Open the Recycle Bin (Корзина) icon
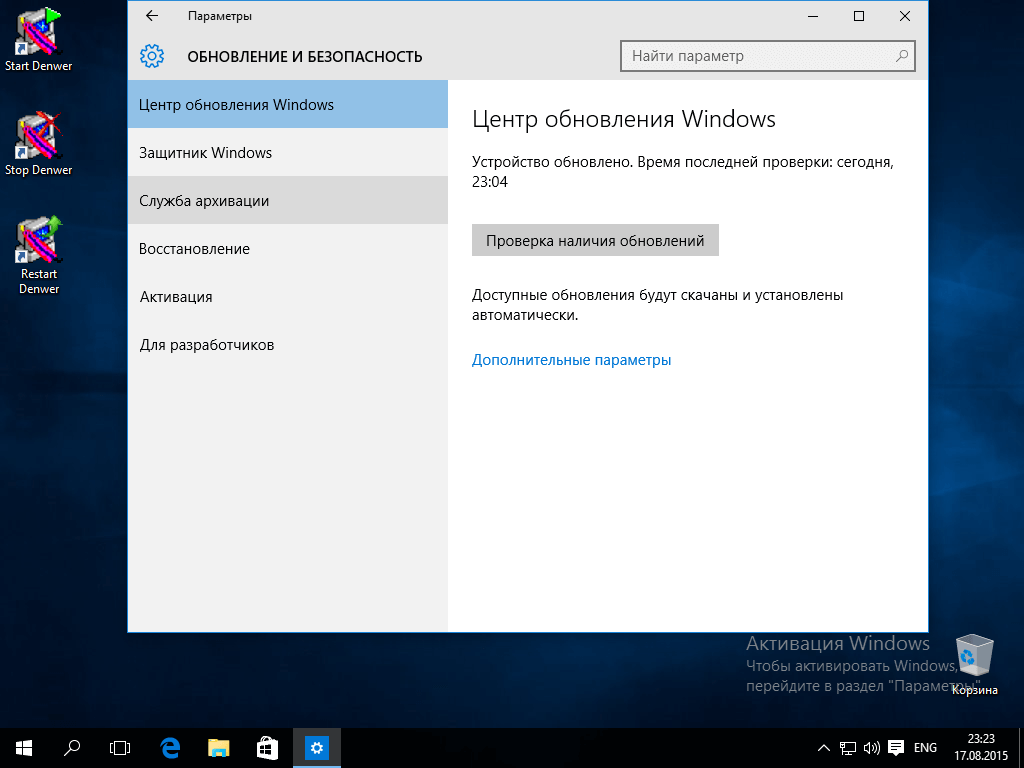 pos(974,665)
